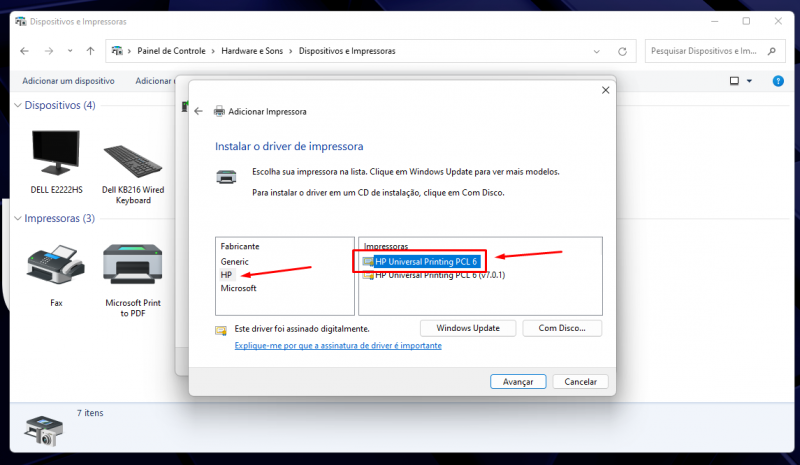The image size is (800, 465).
Task: Expand the address bar history dropdown
Action: click(596, 52)
